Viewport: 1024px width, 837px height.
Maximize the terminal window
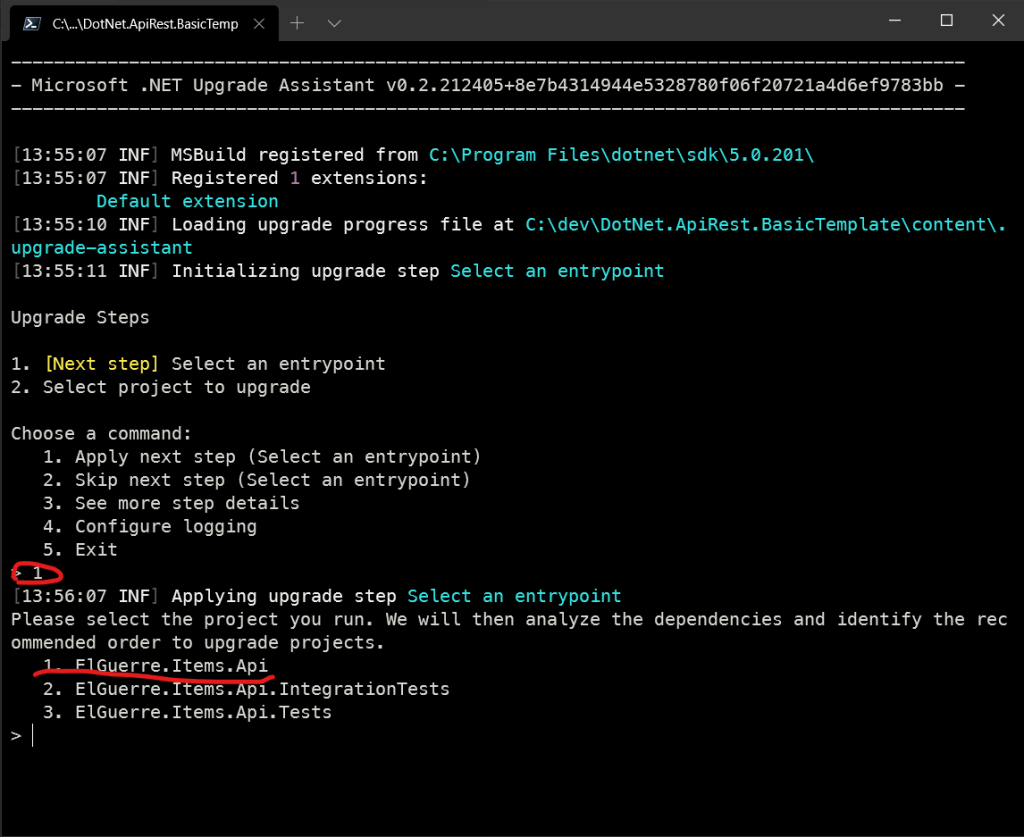(x=946, y=21)
